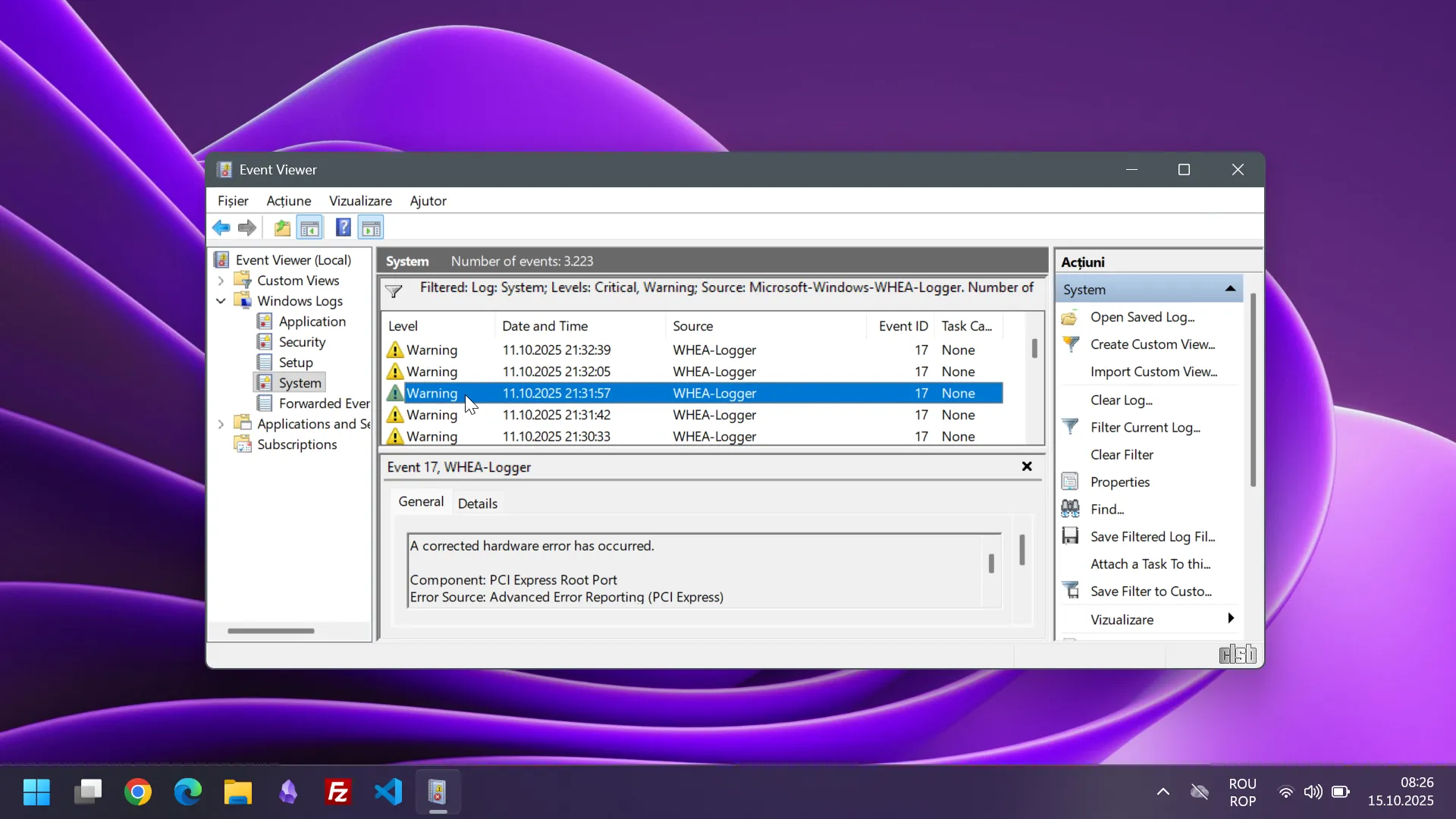This screenshot has width=1456, height=819.
Task: Open File Explorer from the taskbar
Action: [x=238, y=792]
